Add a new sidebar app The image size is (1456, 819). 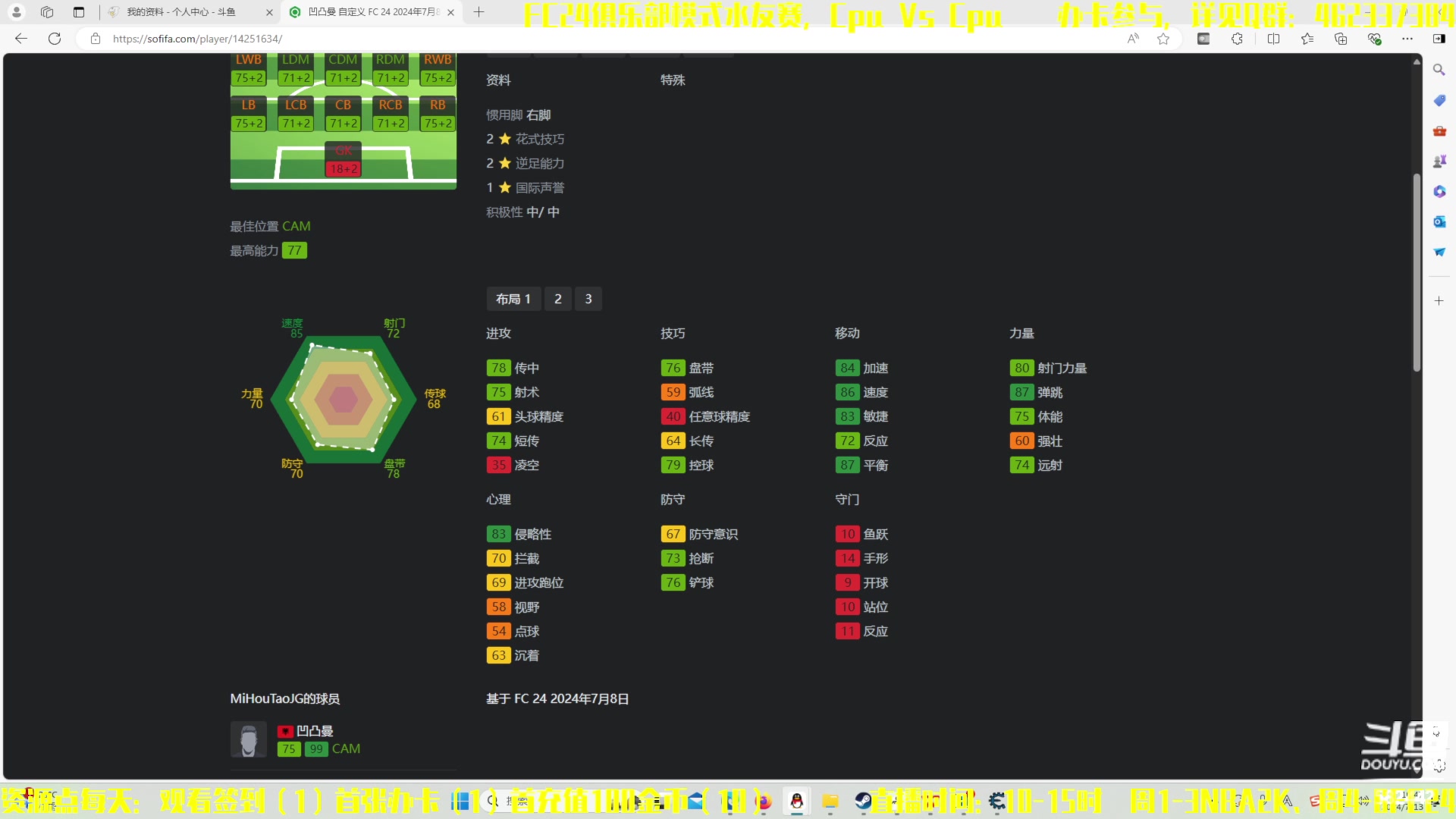point(1439,301)
